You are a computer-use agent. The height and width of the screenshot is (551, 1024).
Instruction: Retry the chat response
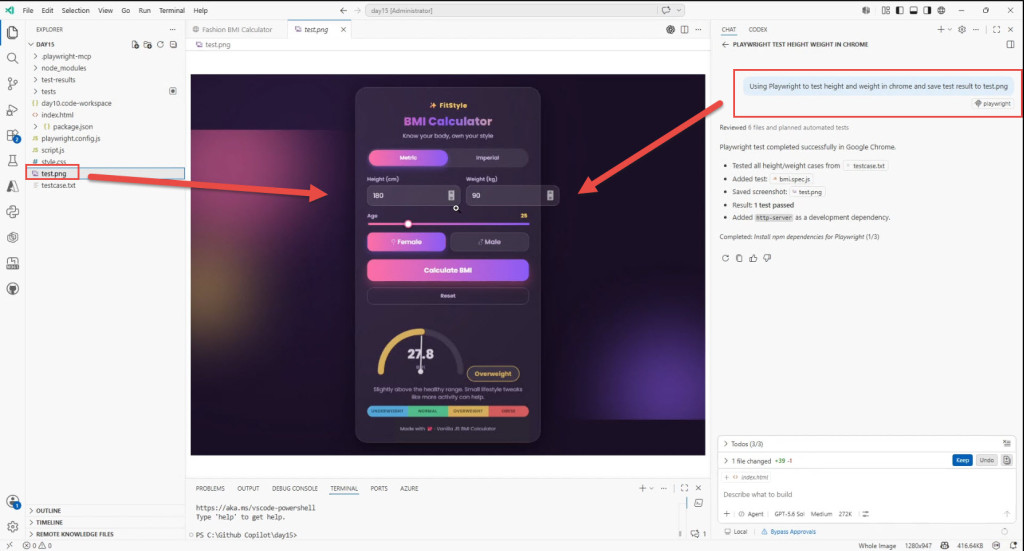[725, 258]
